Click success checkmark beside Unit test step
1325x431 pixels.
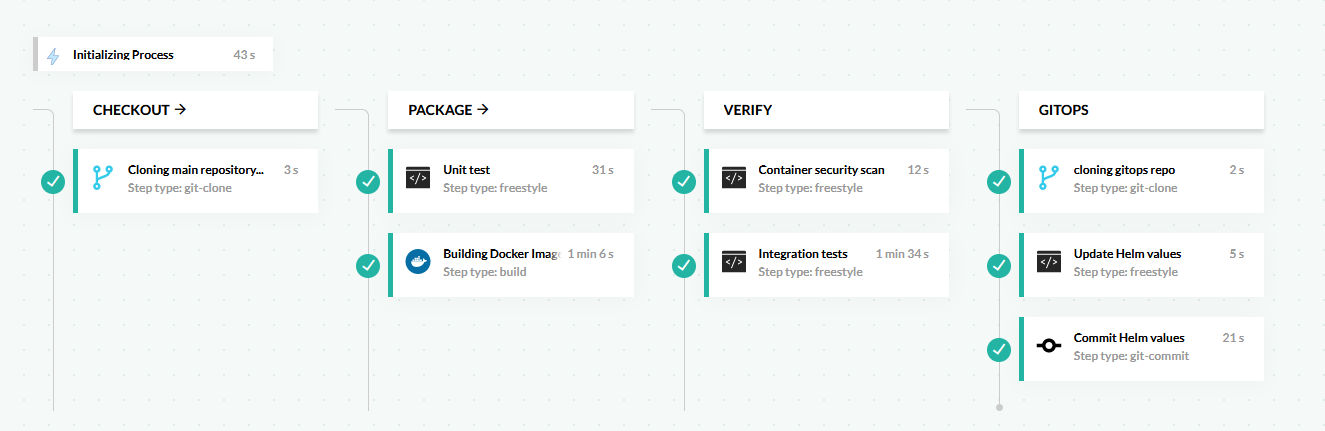pos(369,182)
